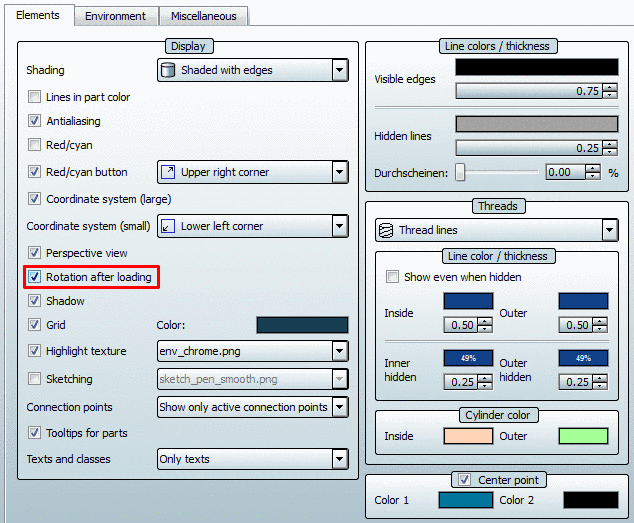Toggle the Shadow checkbox

(34, 301)
